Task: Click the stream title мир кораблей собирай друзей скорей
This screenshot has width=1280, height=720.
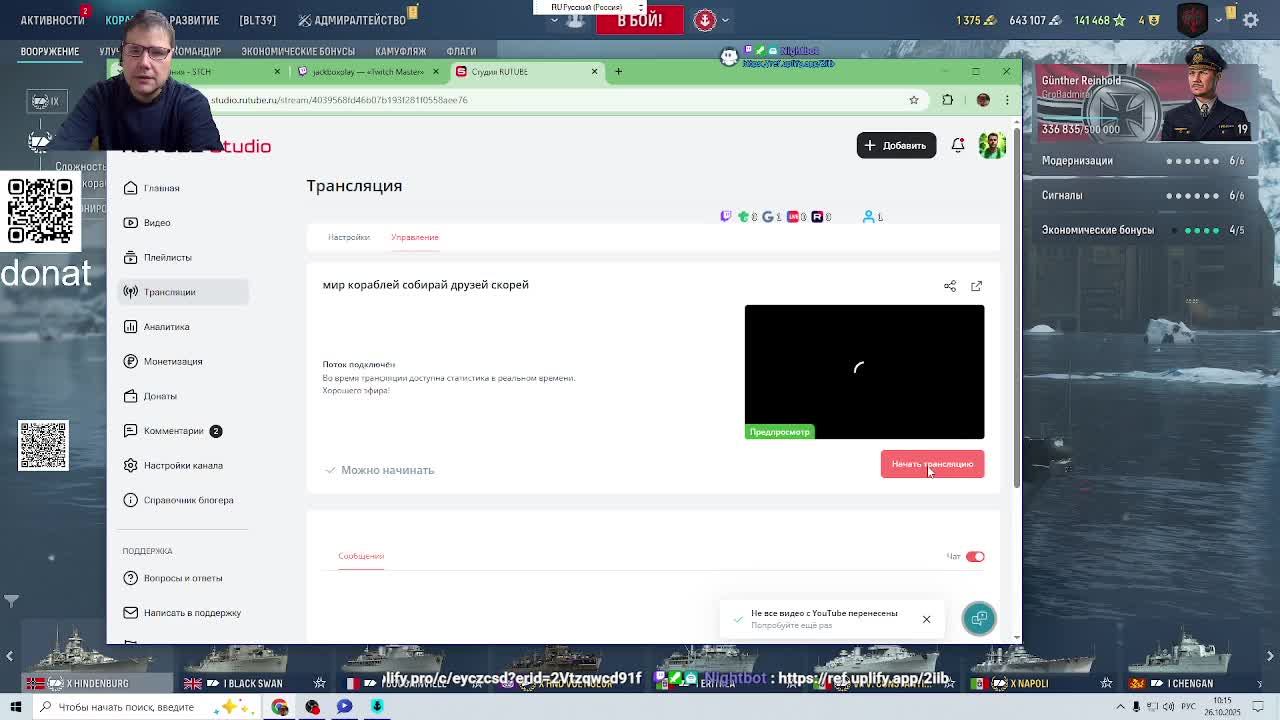Action: pos(426,285)
